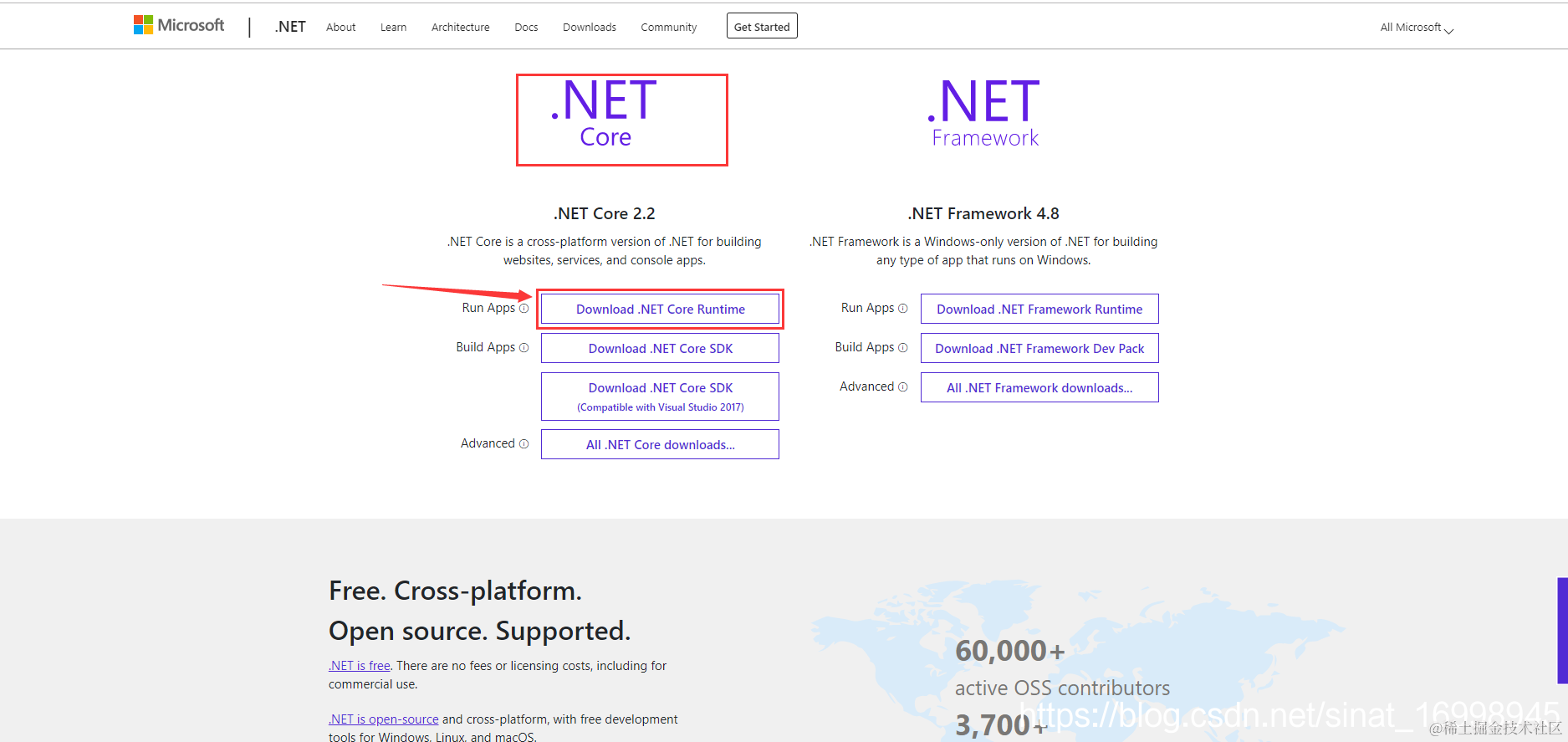Open the ".NET is free" link
The image size is (1568, 742).
pyautogui.click(x=360, y=666)
